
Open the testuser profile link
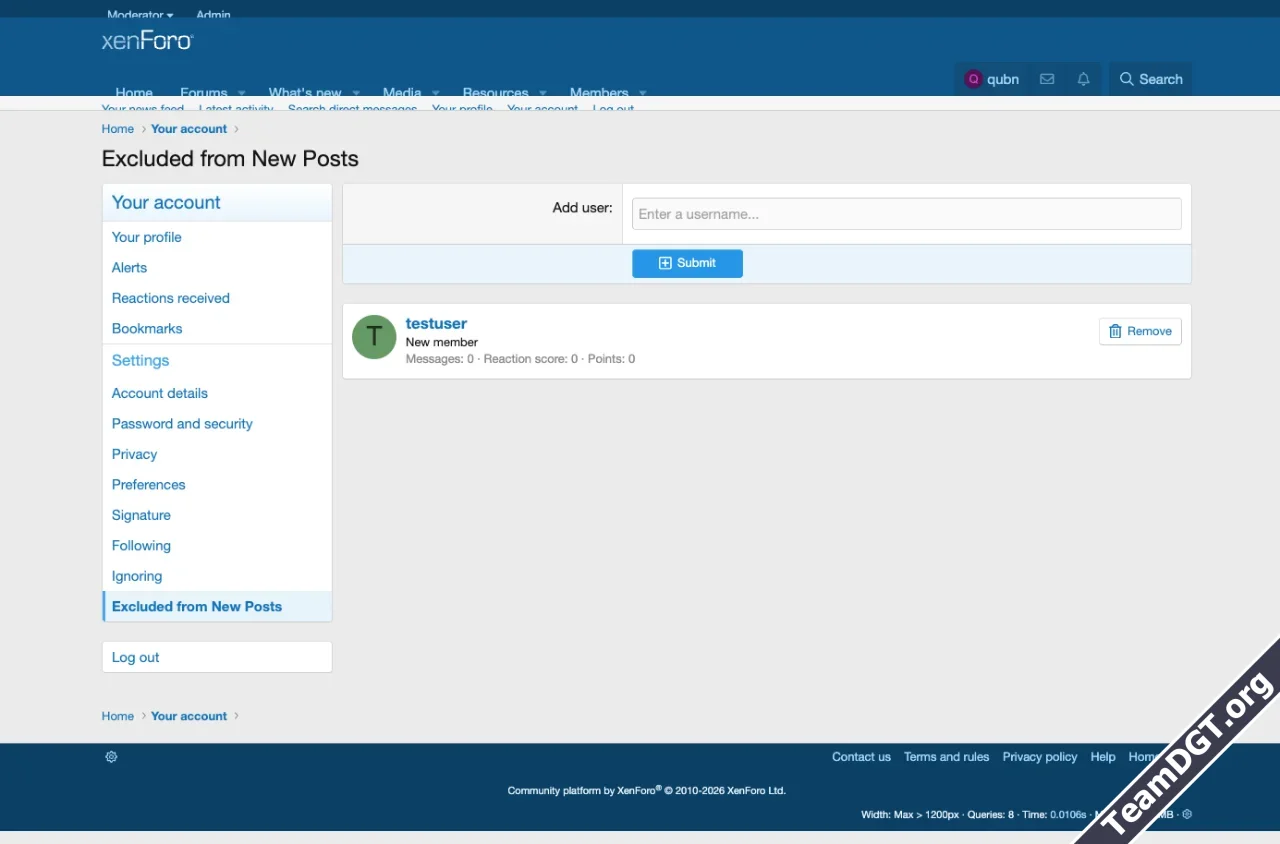tap(436, 323)
